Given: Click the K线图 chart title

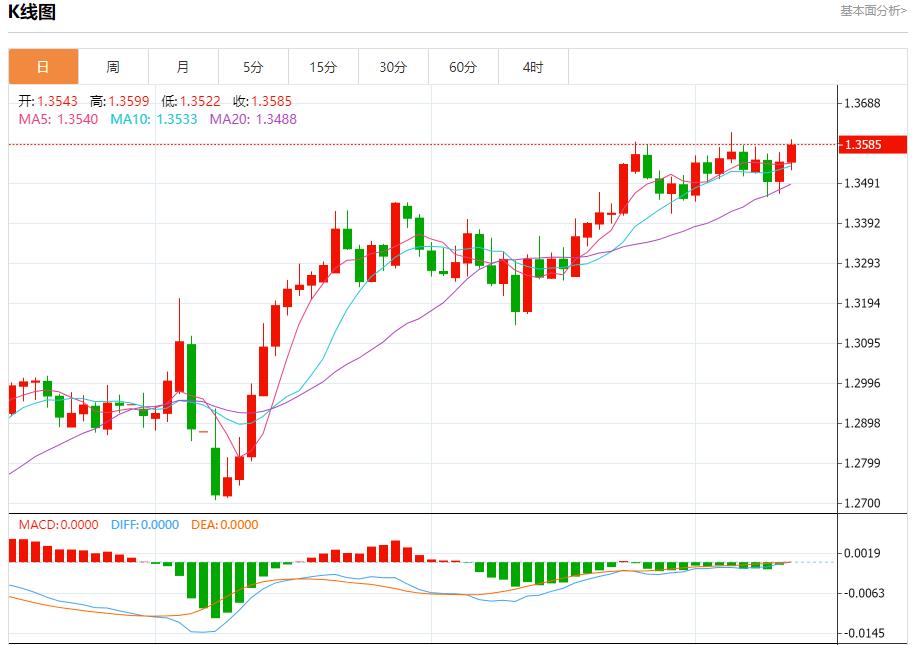Looking at the screenshot, I should tap(32, 13).
